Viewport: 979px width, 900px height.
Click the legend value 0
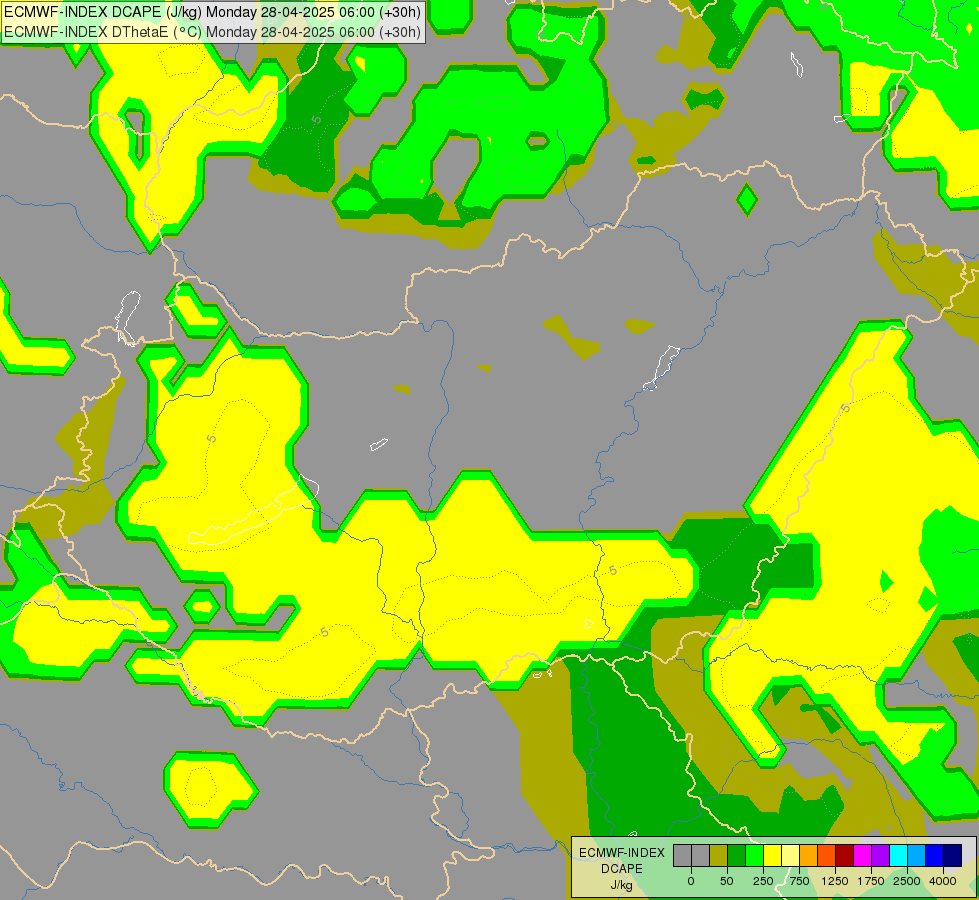(691, 881)
